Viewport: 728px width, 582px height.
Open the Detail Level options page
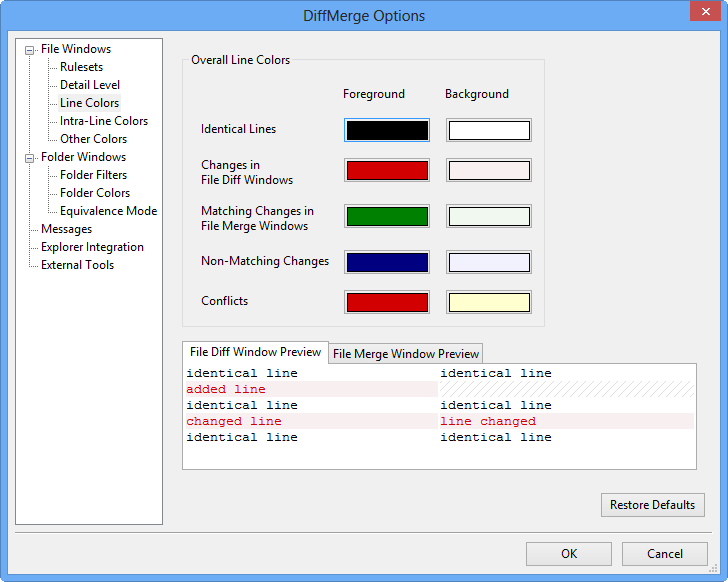click(90, 85)
